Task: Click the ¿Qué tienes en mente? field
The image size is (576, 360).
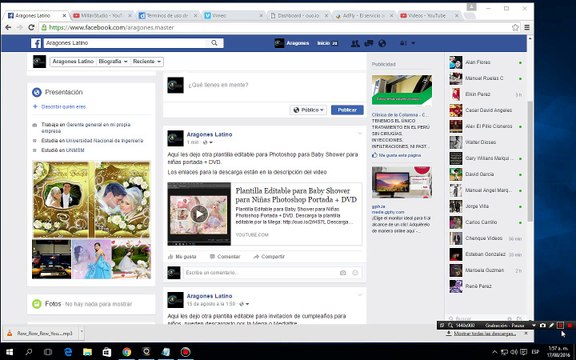Action: point(264,85)
